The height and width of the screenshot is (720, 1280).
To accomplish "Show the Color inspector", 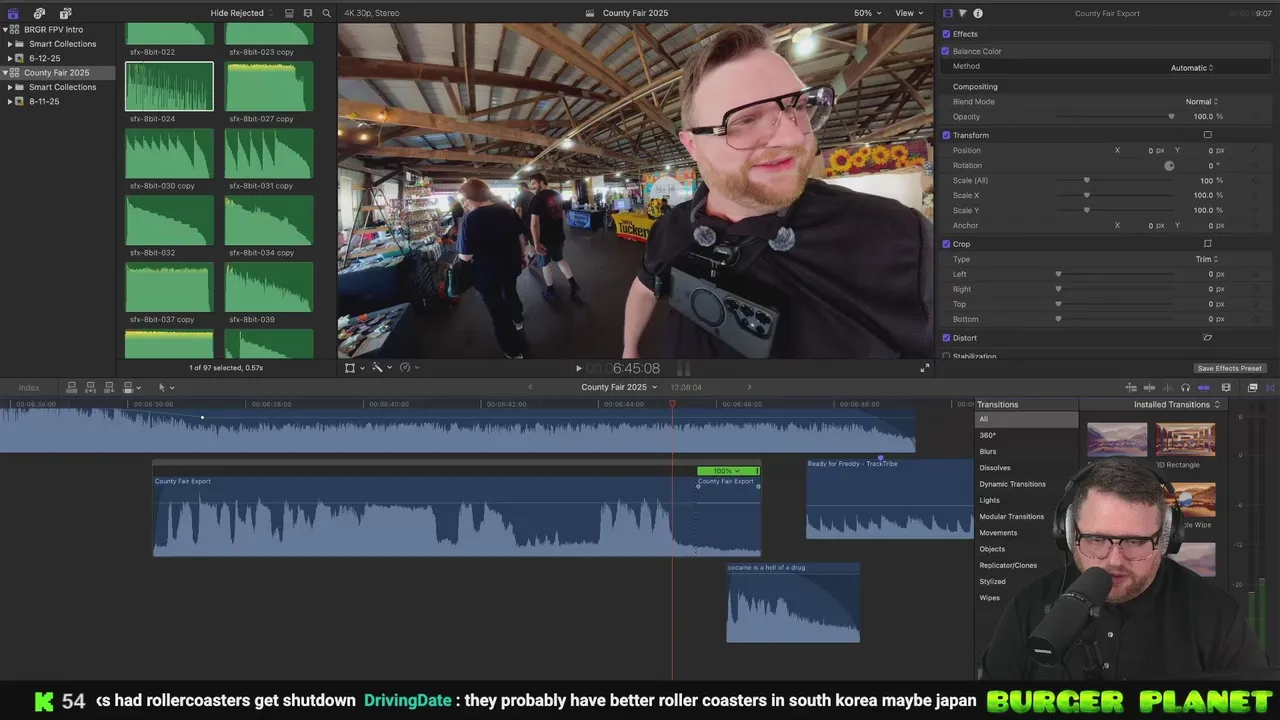I will (963, 13).
